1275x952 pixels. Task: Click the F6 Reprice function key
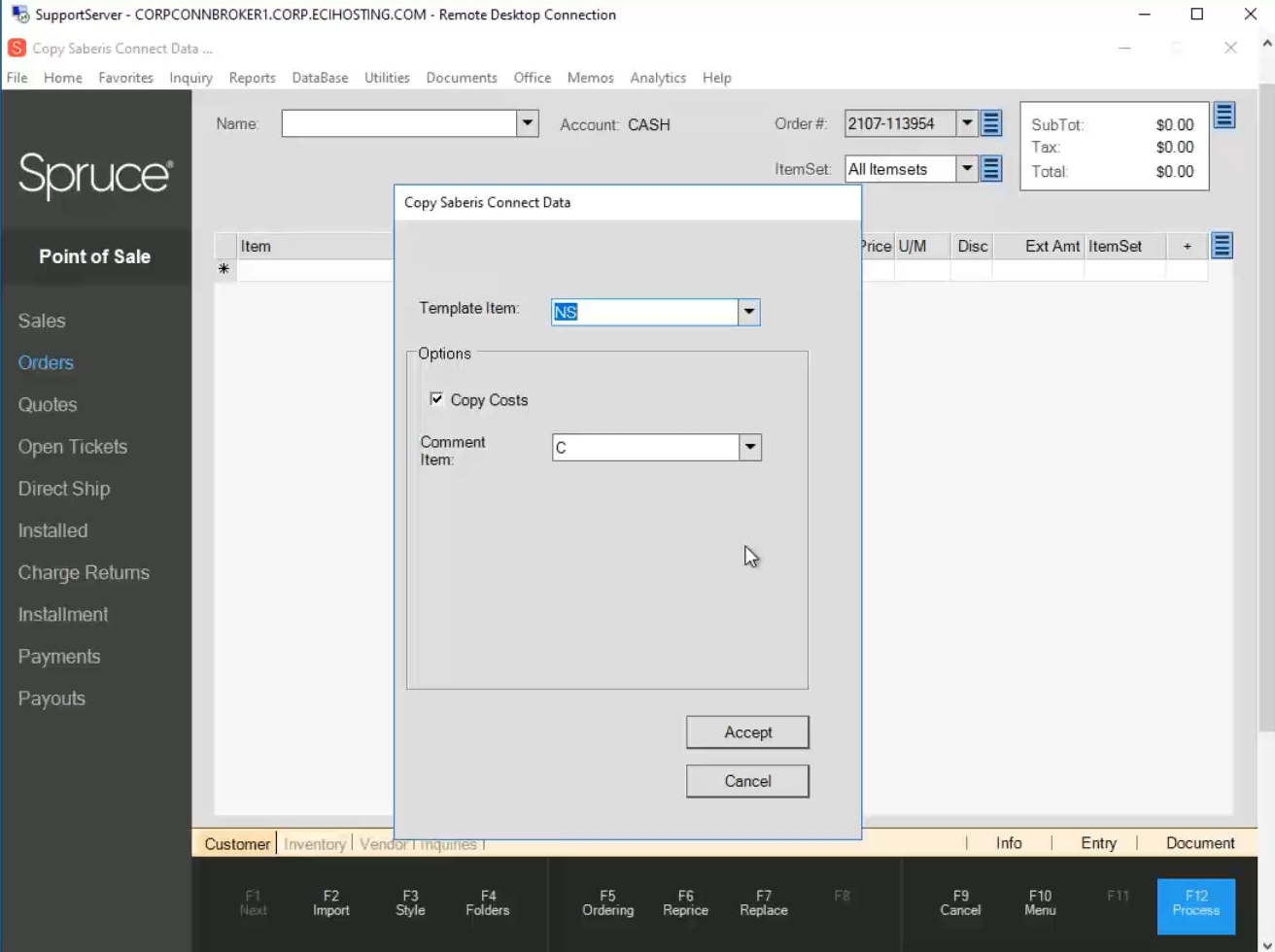tap(685, 903)
